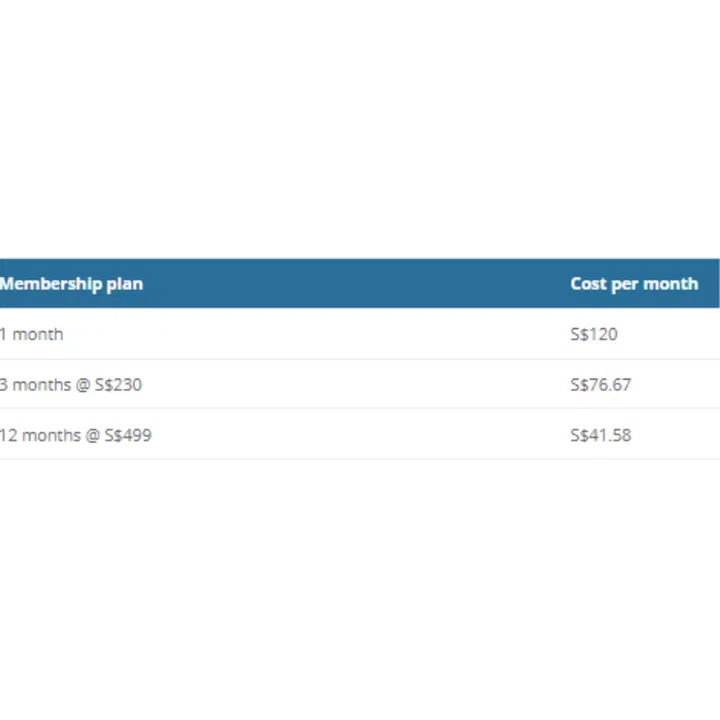Click "S$230" in the 3 months row
Image resolution: width=720 pixels, height=720 pixels.
[119, 385]
